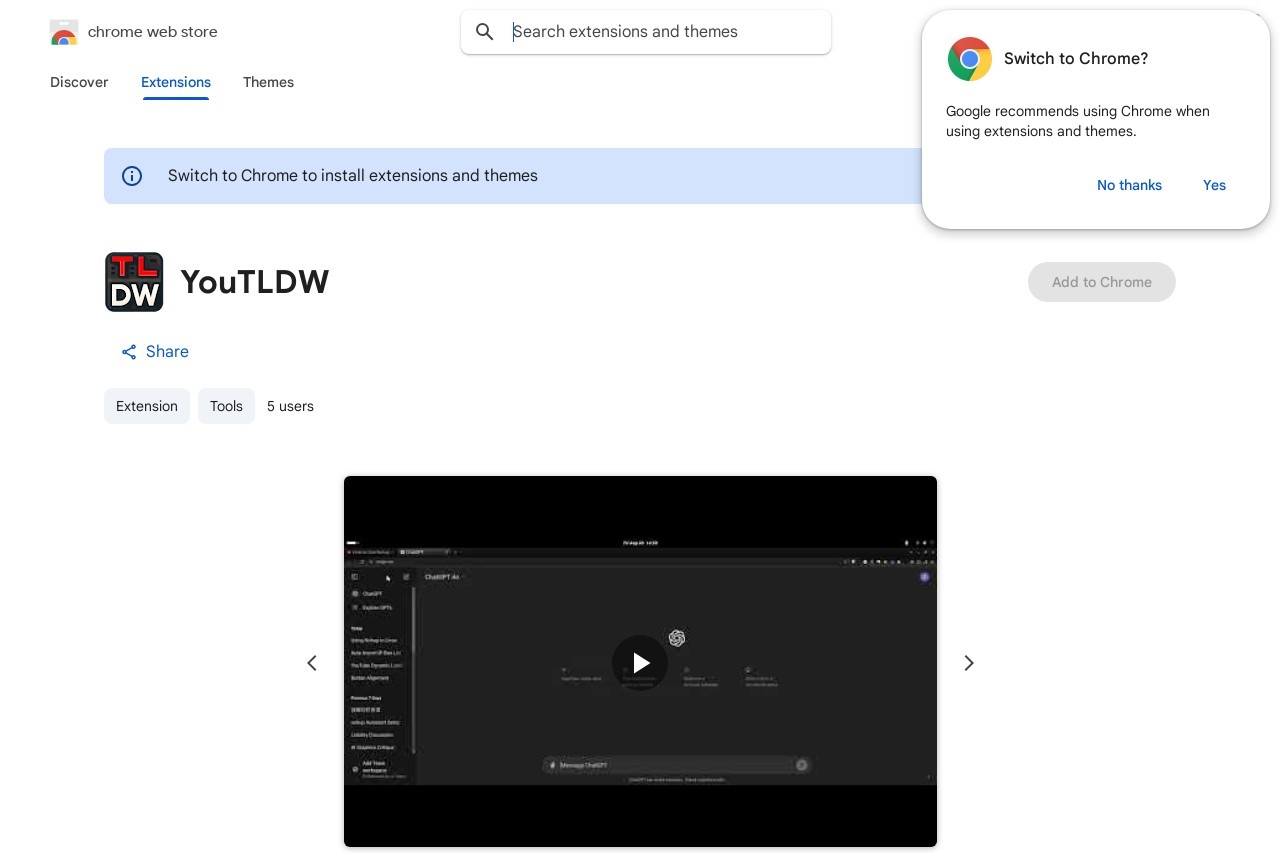
Task: Click the YouTLDW extension icon
Action: (x=134, y=282)
